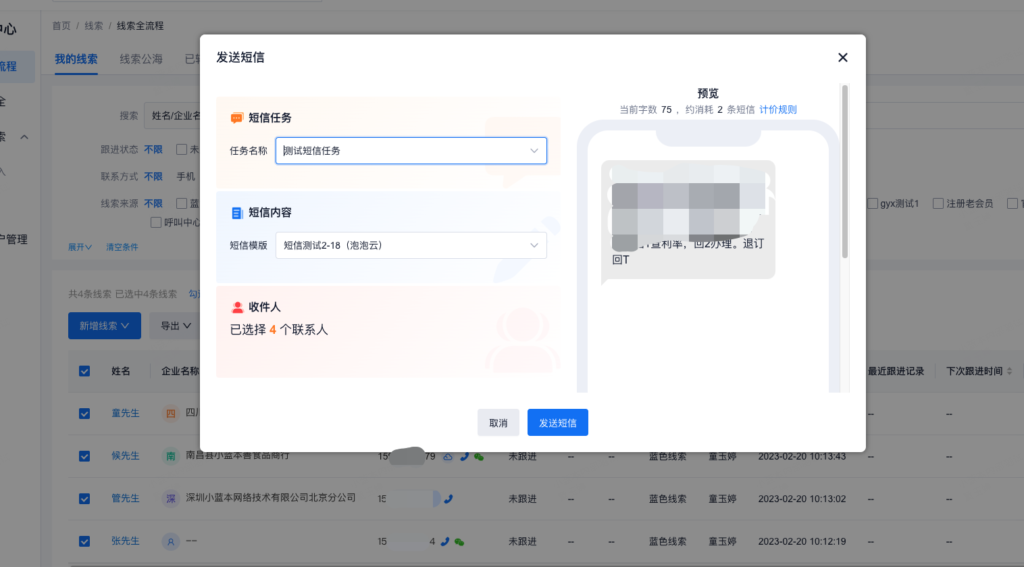The image size is (1024, 567).
Task: Click phone icon in 管先生 row
Action: (448, 498)
